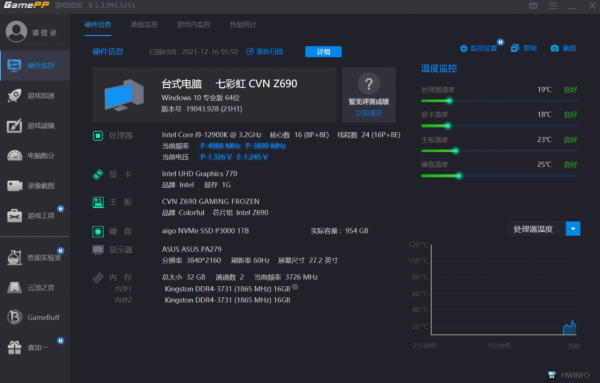Open 监控设置 monitoring settings
The width and height of the screenshot is (600, 383).
click(478, 48)
